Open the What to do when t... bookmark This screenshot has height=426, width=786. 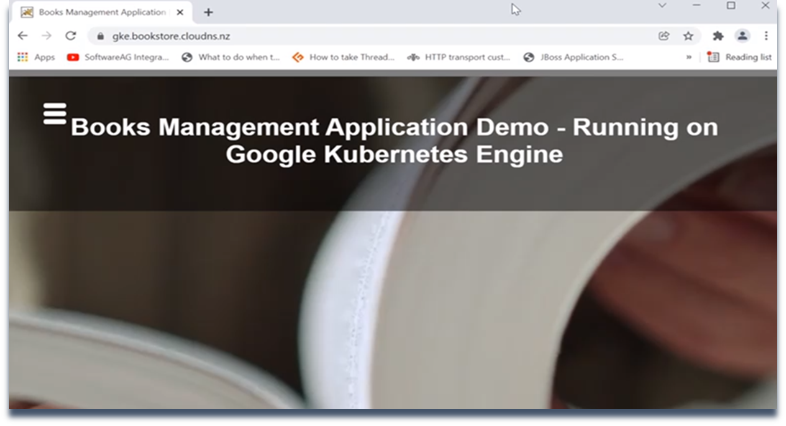[231, 57]
